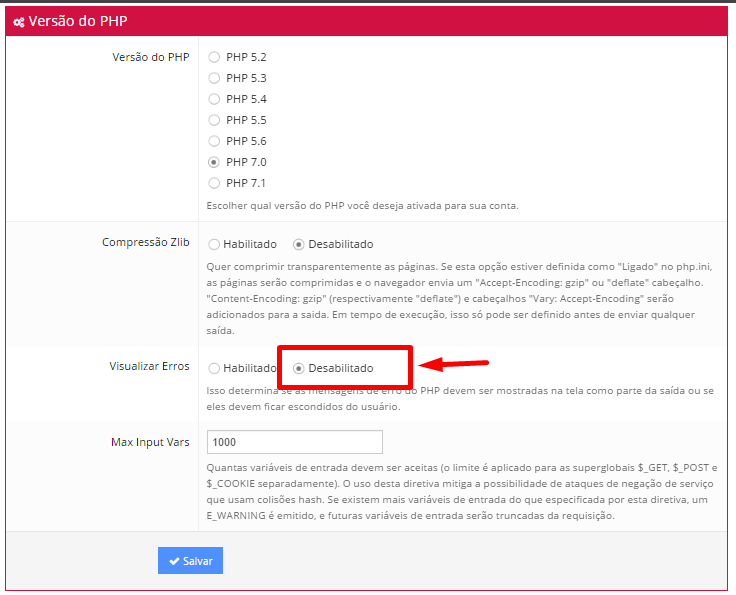Select the PHP 5.4 option
Viewport: 736px width, 595px height.
coord(214,99)
